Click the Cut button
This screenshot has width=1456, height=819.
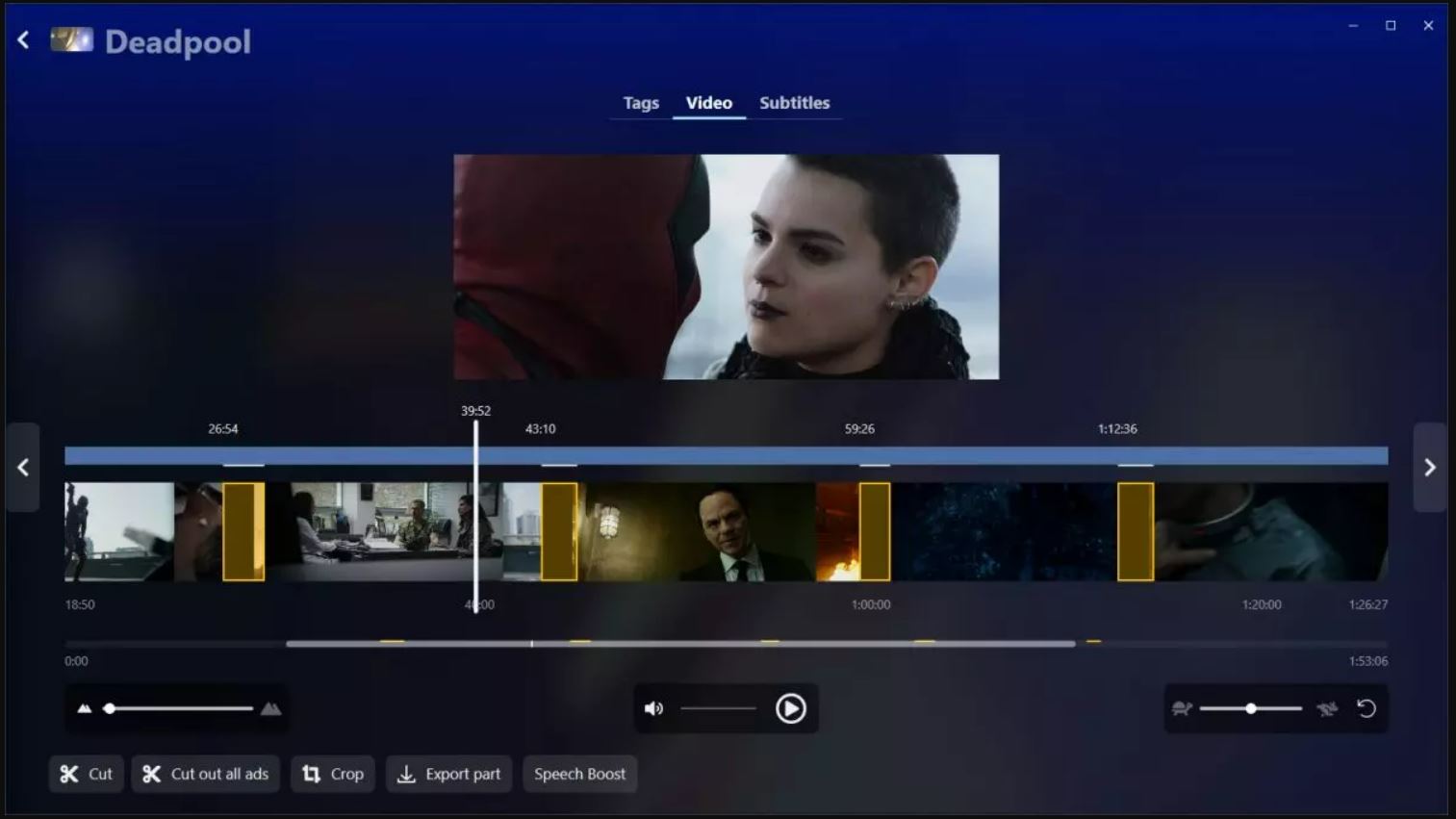(x=87, y=774)
